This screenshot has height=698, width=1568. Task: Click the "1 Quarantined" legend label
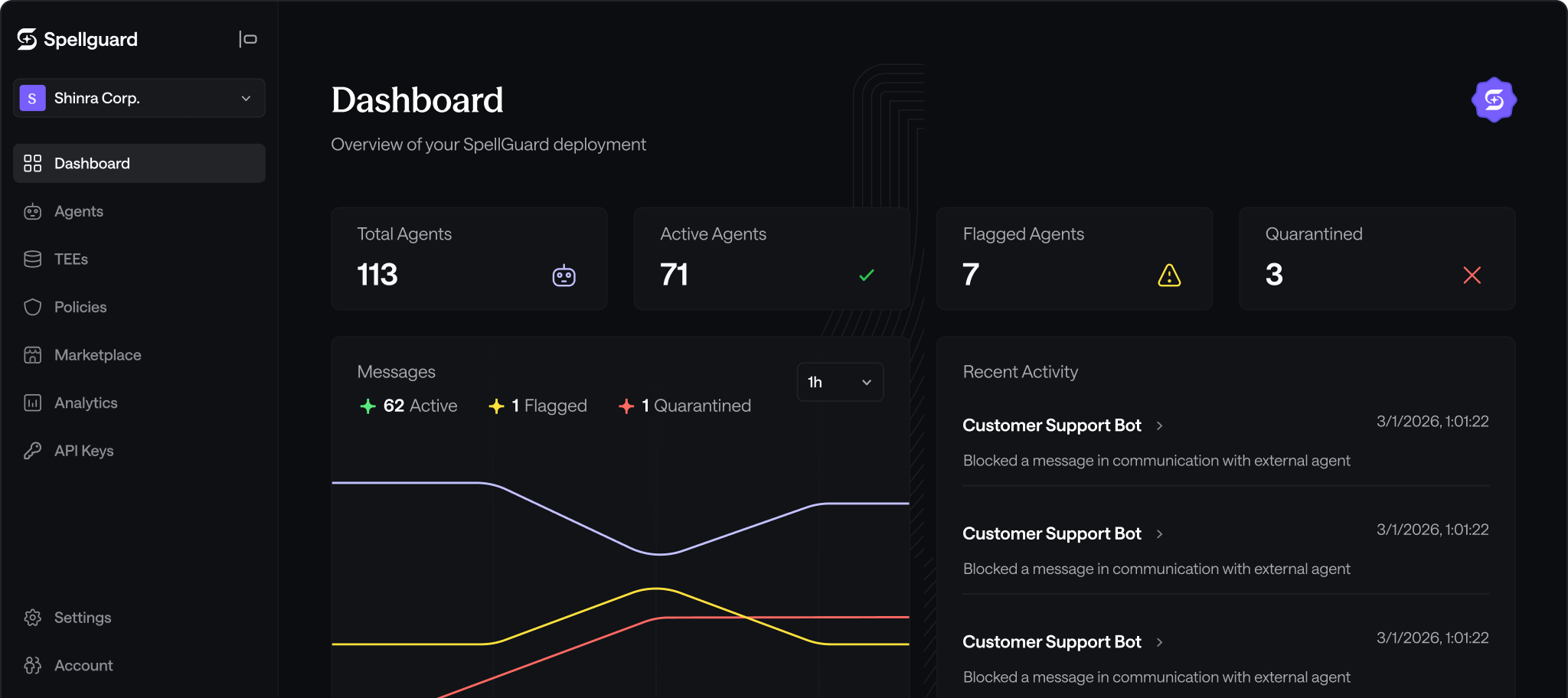point(697,406)
